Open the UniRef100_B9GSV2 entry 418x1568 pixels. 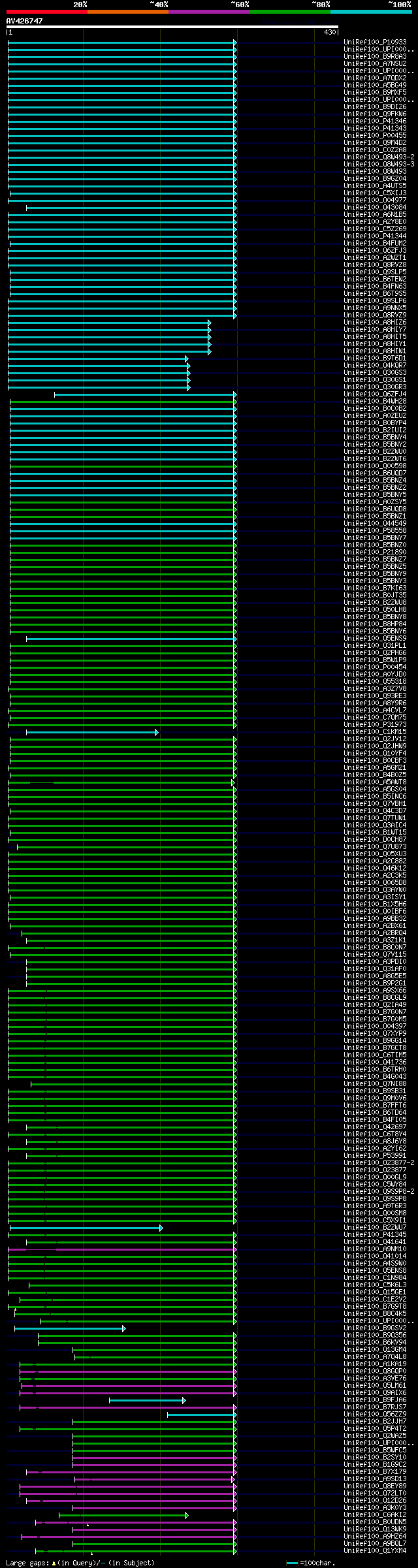375,1328
